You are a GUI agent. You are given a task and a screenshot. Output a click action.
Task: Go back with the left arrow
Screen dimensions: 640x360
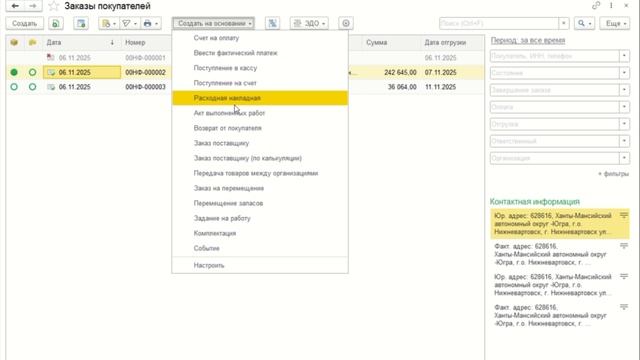[x=15, y=6]
